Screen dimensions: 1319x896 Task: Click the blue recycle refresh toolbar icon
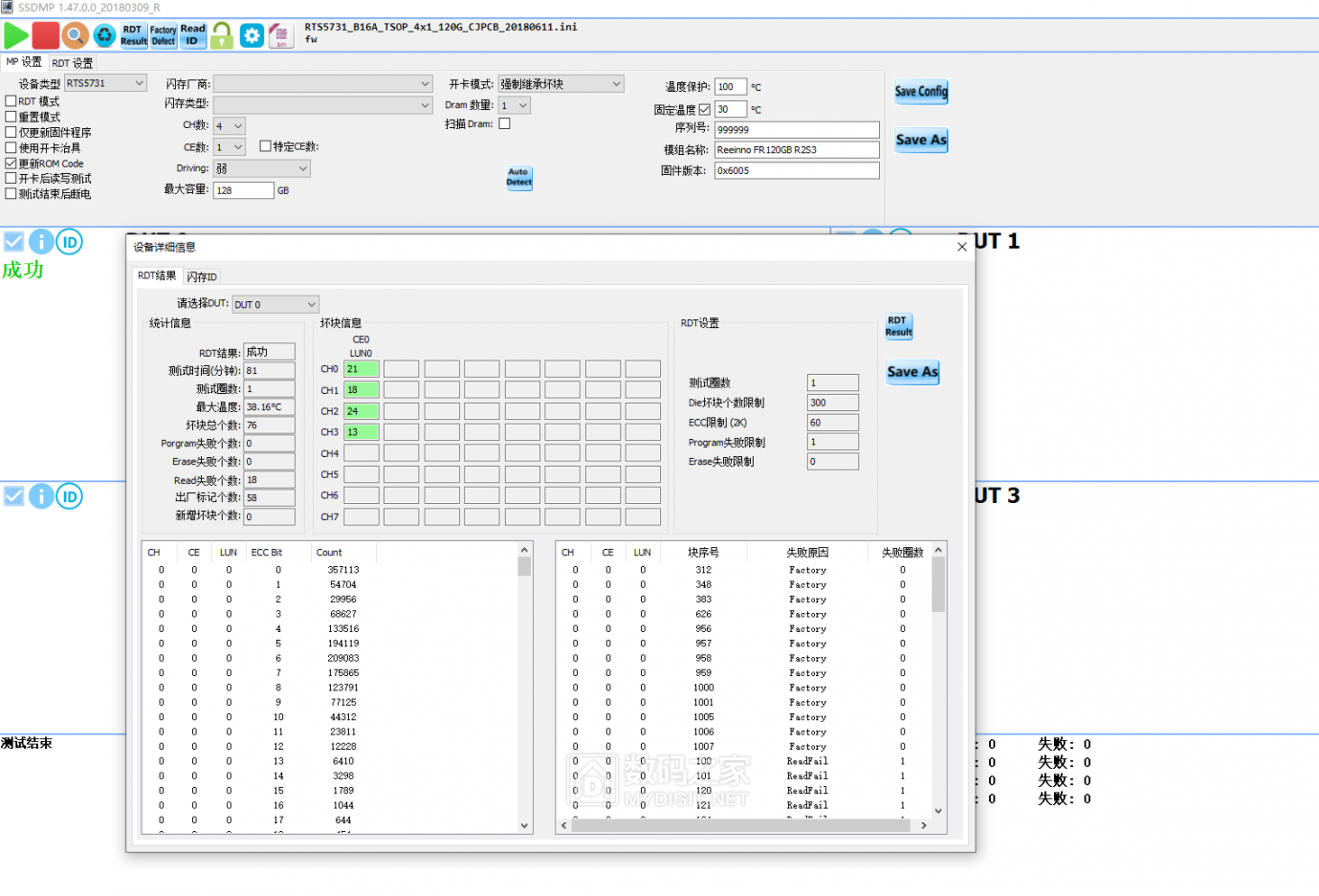(104, 35)
